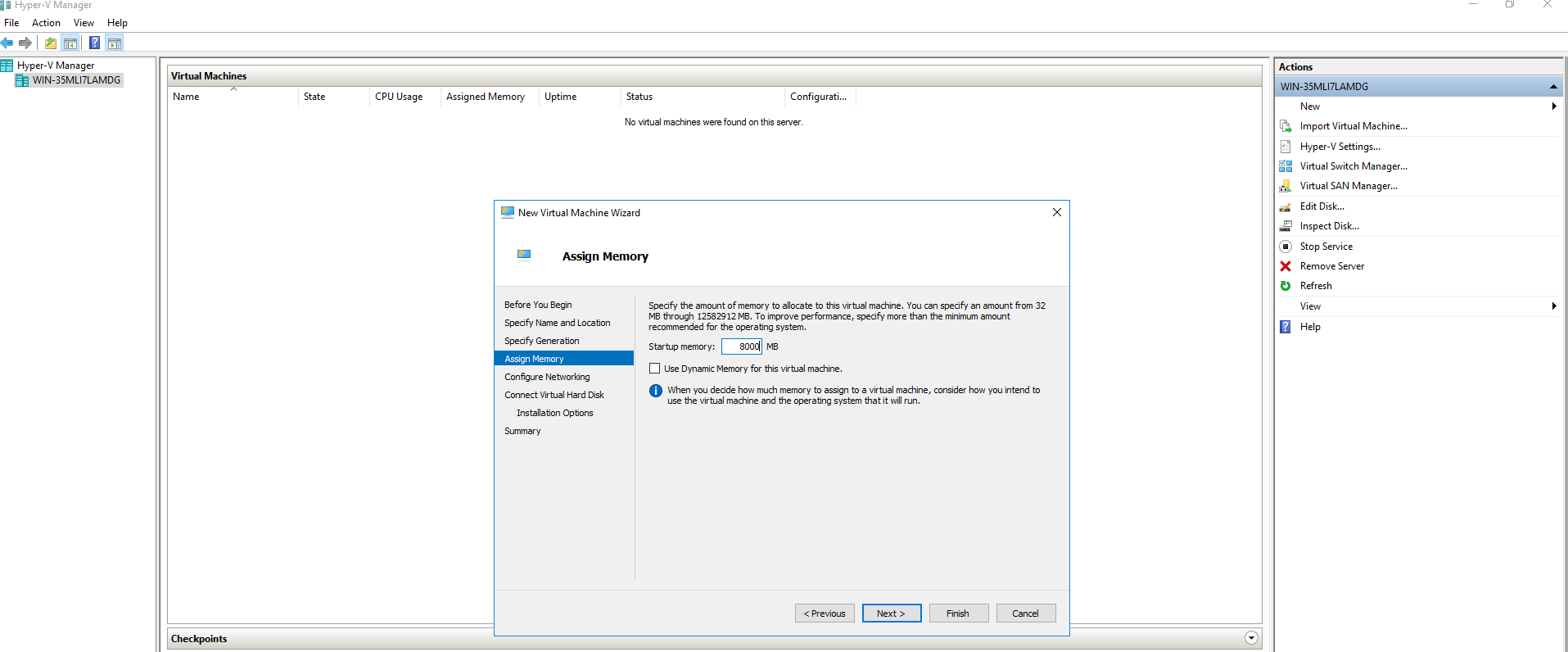Click the Edit Disk icon
Image resolution: width=1568 pixels, height=652 pixels.
pyautogui.click(x=1286, y=206)
